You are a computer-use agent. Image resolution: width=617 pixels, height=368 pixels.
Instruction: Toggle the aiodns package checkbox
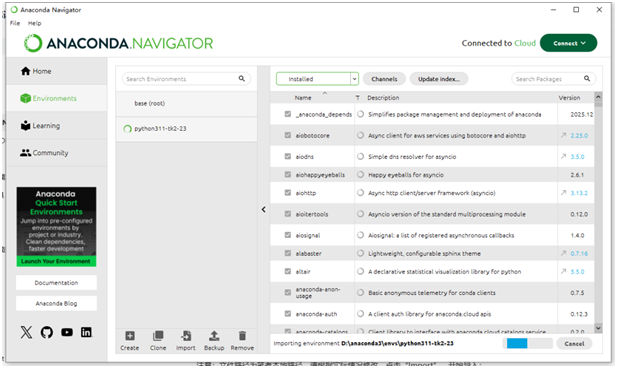[x=288, y=157]
